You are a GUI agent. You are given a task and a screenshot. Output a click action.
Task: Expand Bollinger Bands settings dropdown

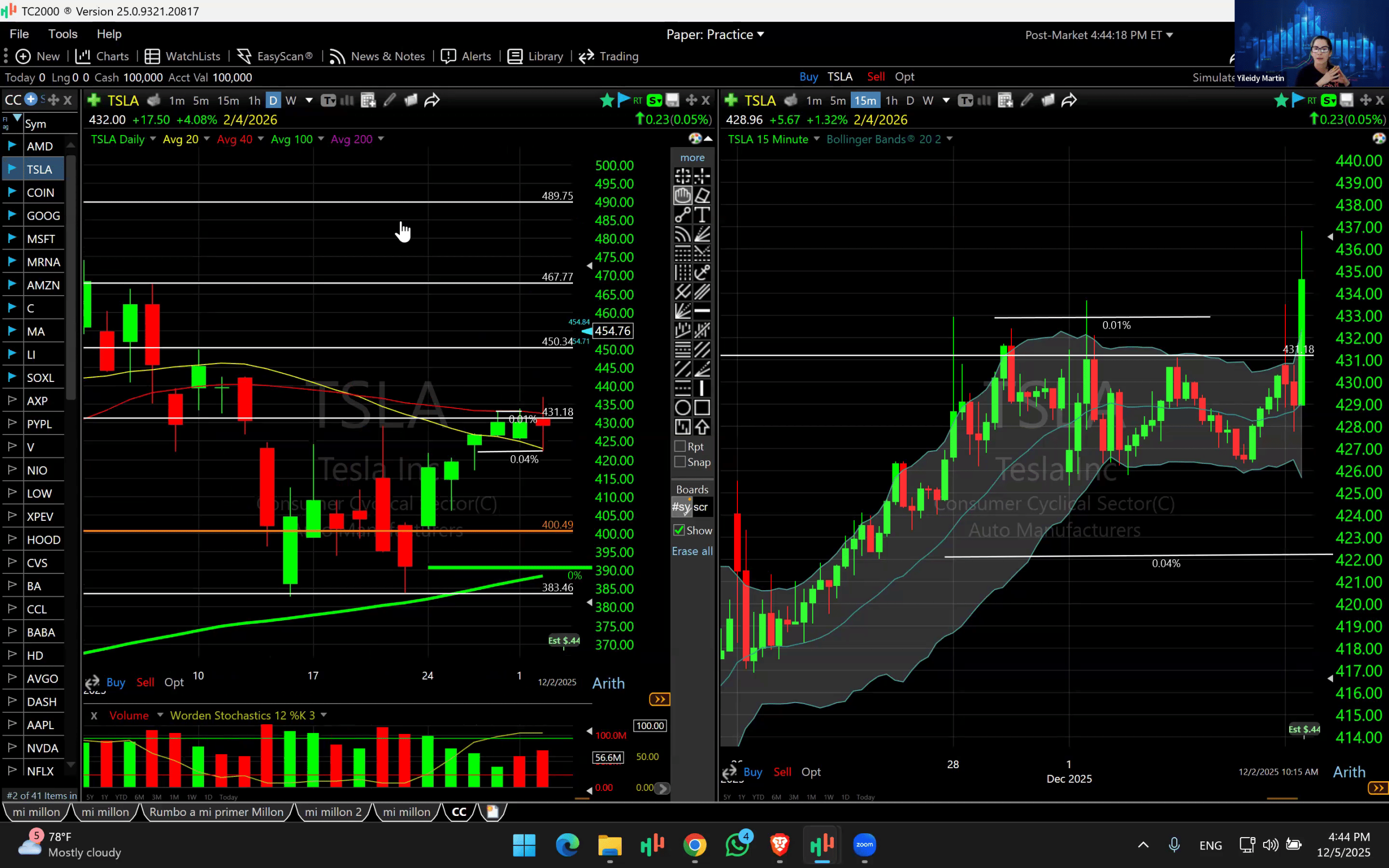[950, 139]
